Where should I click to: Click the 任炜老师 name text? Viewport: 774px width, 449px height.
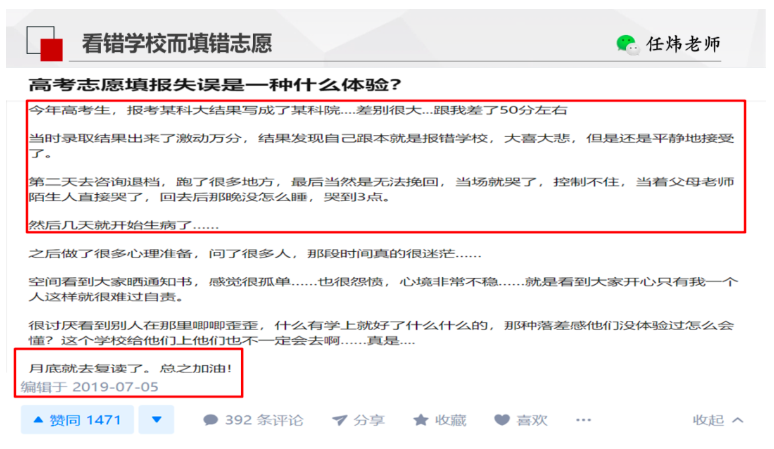click(684, 44)
